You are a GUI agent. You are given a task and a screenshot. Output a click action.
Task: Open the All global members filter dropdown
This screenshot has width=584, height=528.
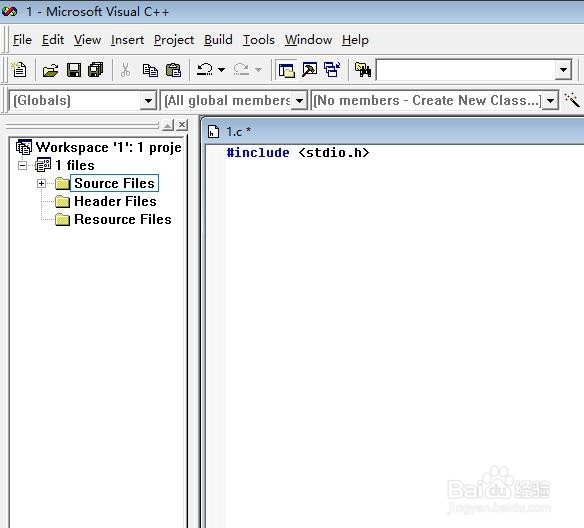(x=299, y=101)
